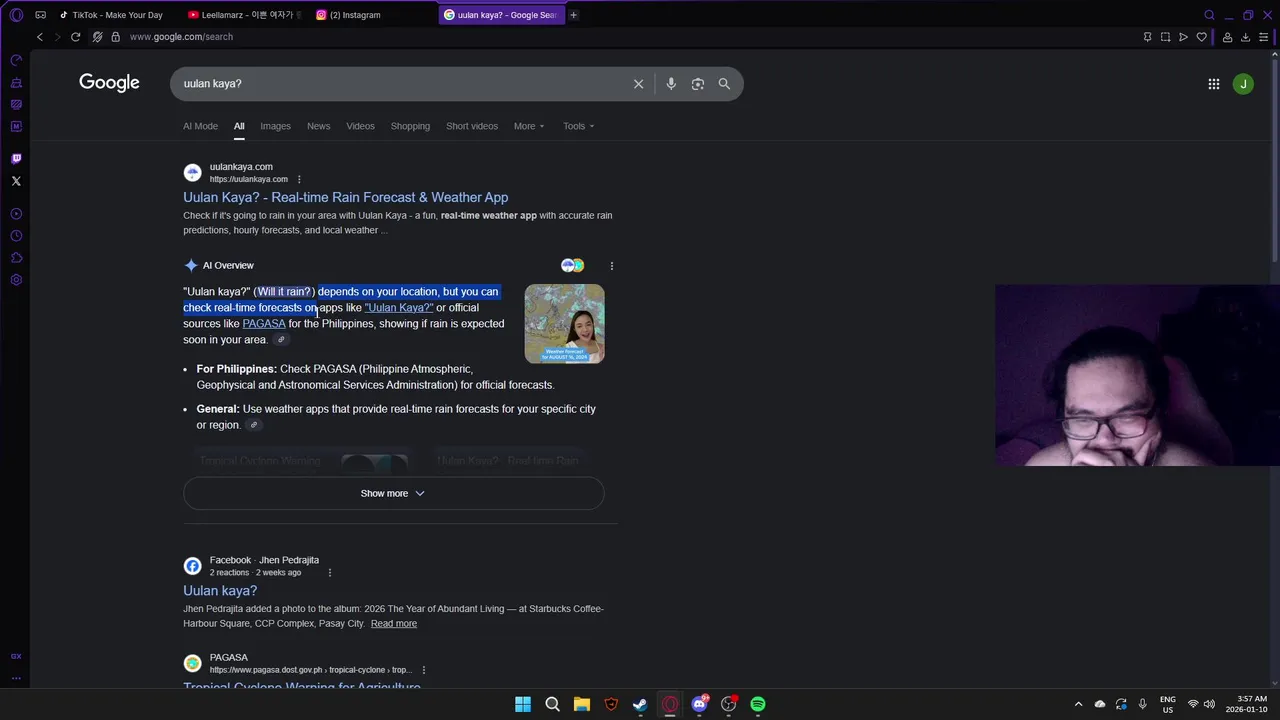Open options dots beside Facebook result
The image size is (1280, 720).
330,573
